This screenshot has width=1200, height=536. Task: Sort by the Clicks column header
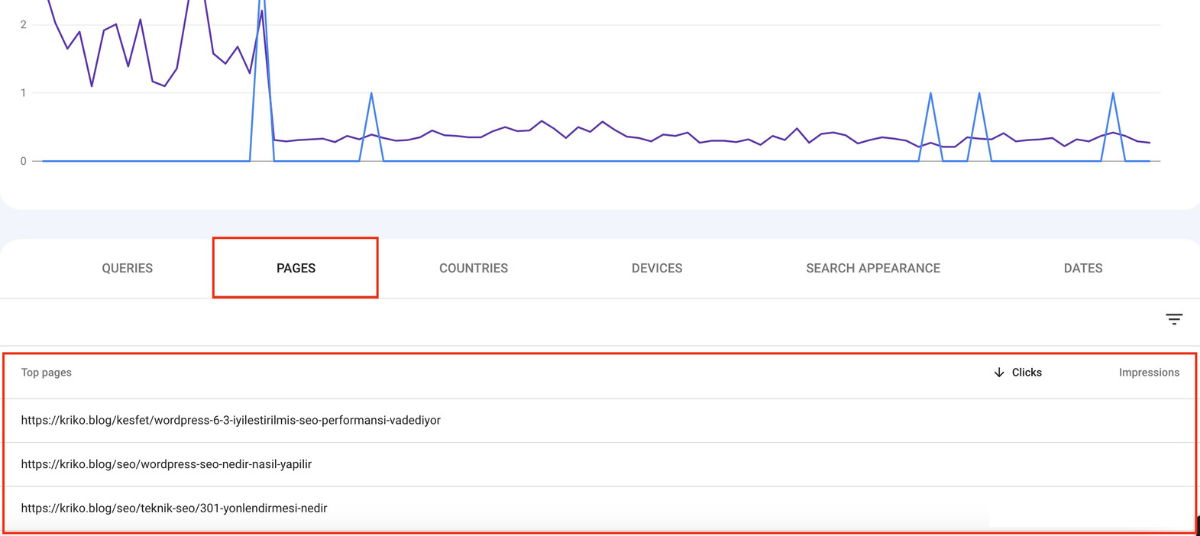point(1026,372)
